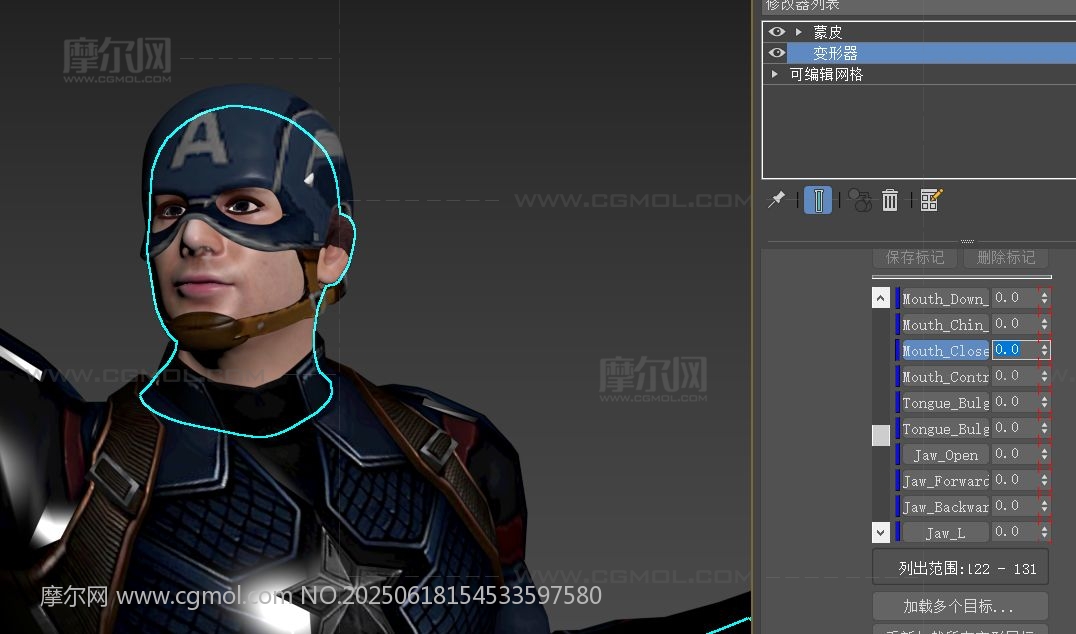This screenshot has height=634, width=1076.
Task: Toggle visibility eye of 变形器 modifier
Action: 776,53
